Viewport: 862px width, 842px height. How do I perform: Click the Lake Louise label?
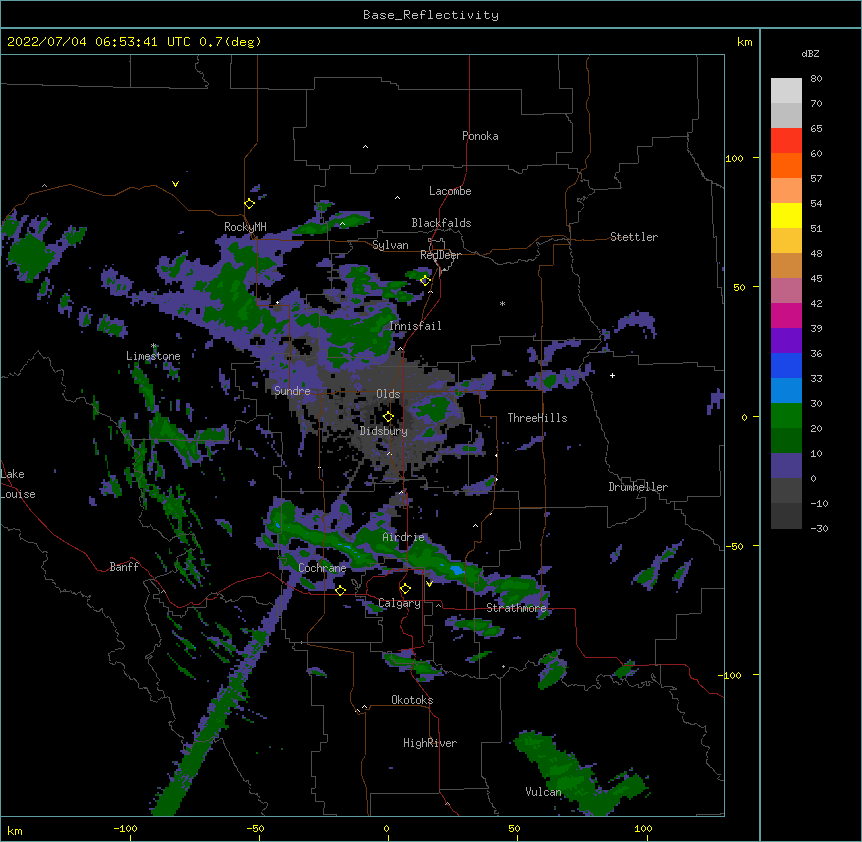(x=18, y=484)
